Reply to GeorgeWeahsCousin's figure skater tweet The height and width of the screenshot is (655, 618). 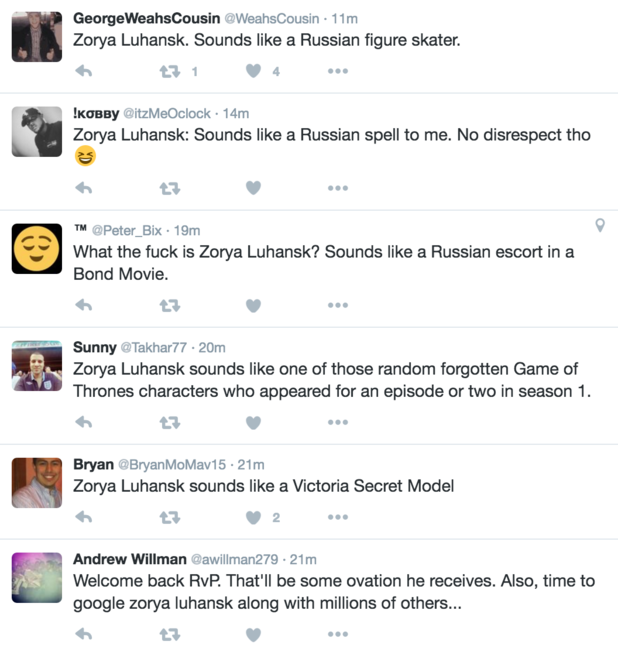(x=84, y=71)
